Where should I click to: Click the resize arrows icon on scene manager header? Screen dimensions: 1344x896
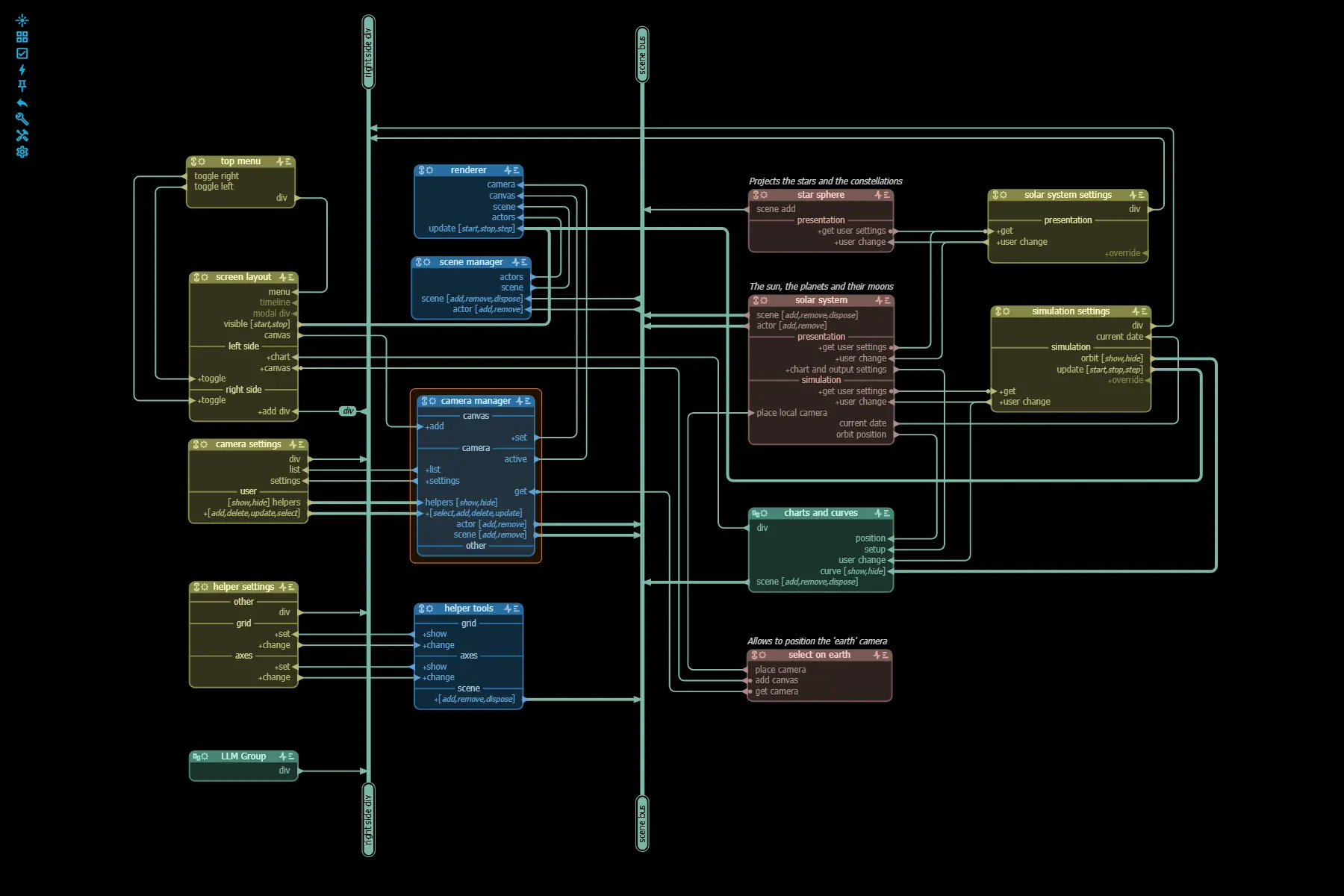pos(420,262)
